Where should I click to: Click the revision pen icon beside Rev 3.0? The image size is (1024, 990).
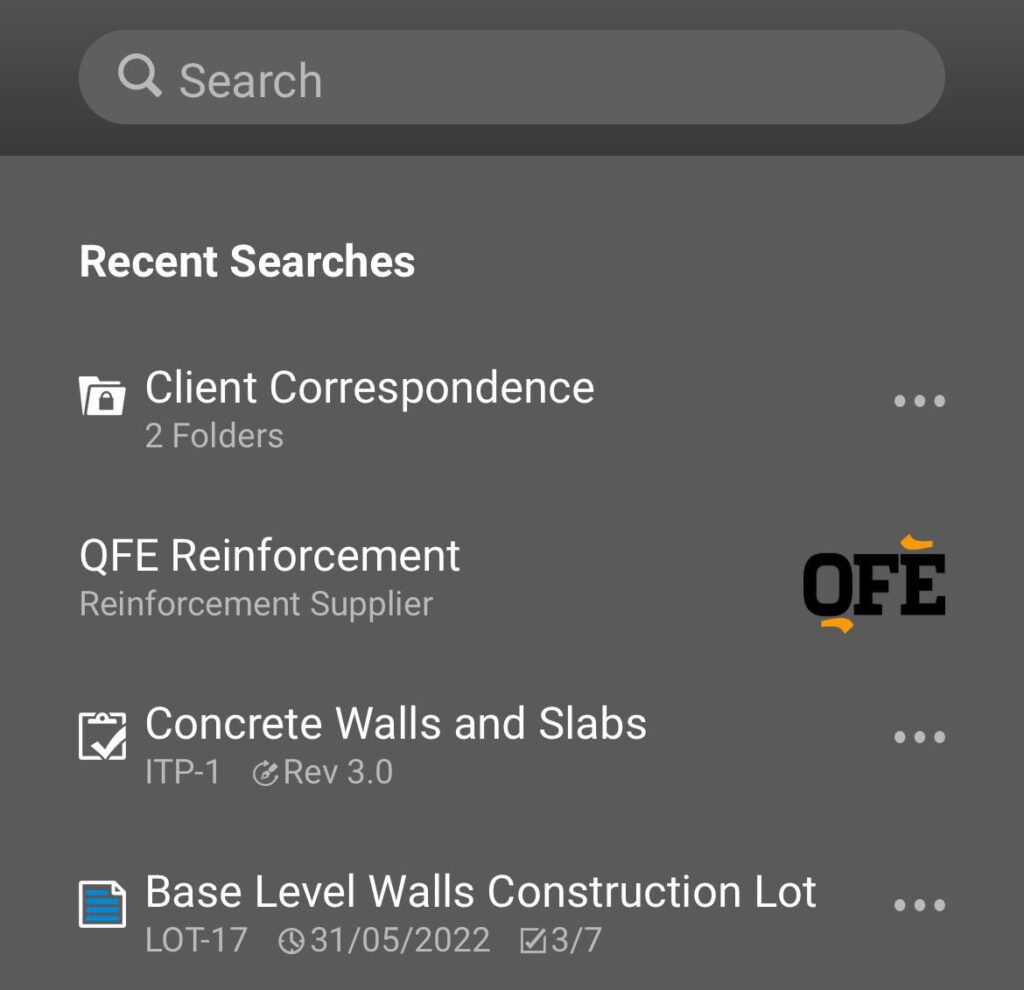265,773
